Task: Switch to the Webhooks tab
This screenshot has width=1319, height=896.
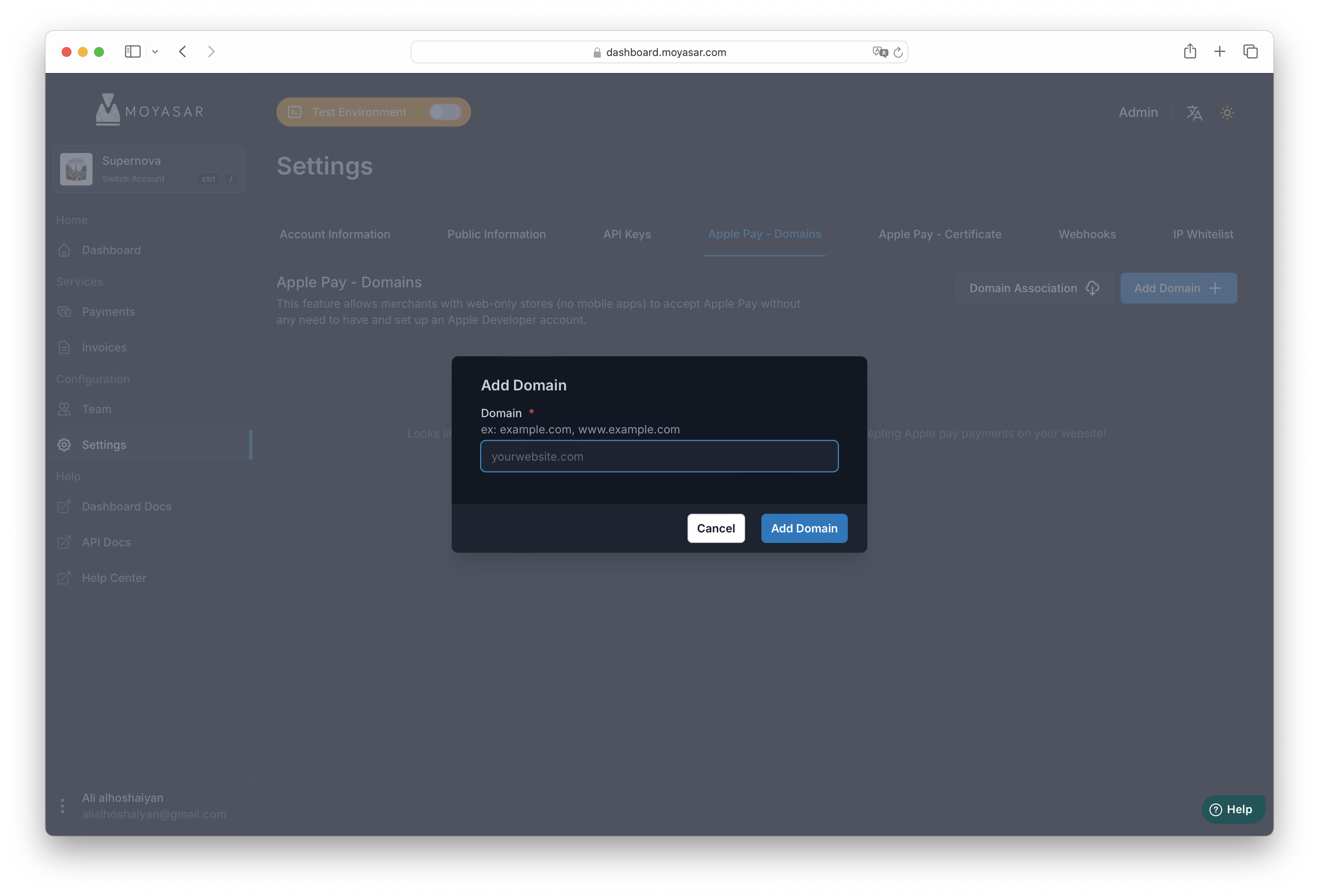Action: pyautogui.click(x=1087, y=234)
